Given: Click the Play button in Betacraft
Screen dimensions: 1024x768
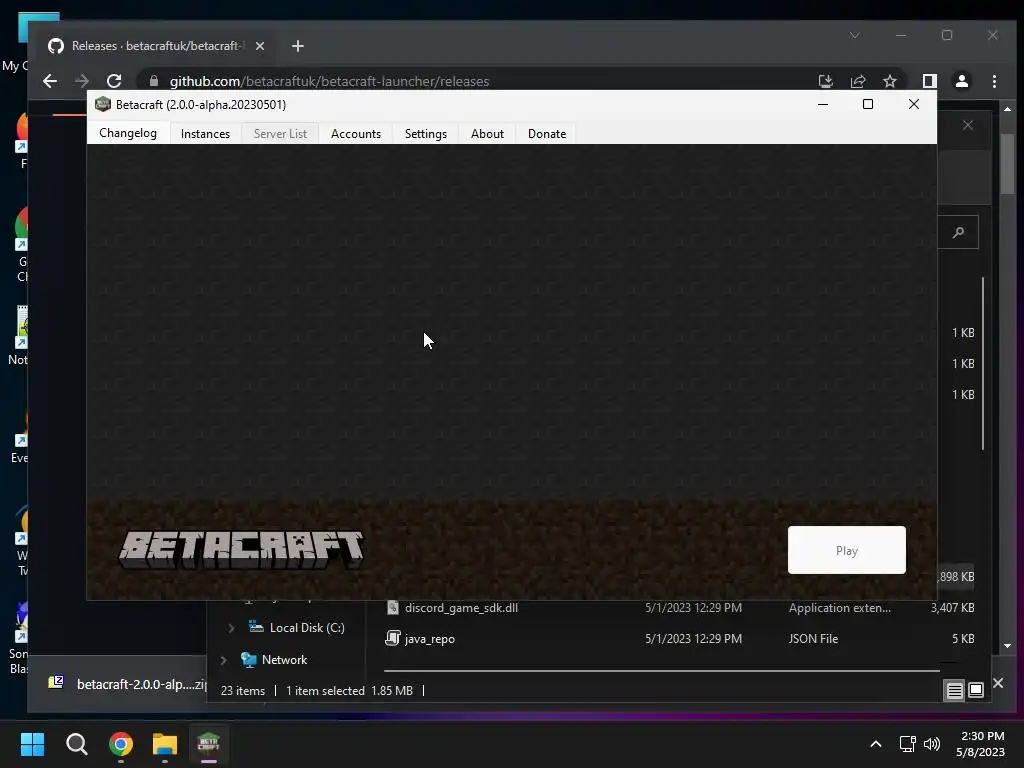Looking at the screenshot, I should [x=846, y=550].
